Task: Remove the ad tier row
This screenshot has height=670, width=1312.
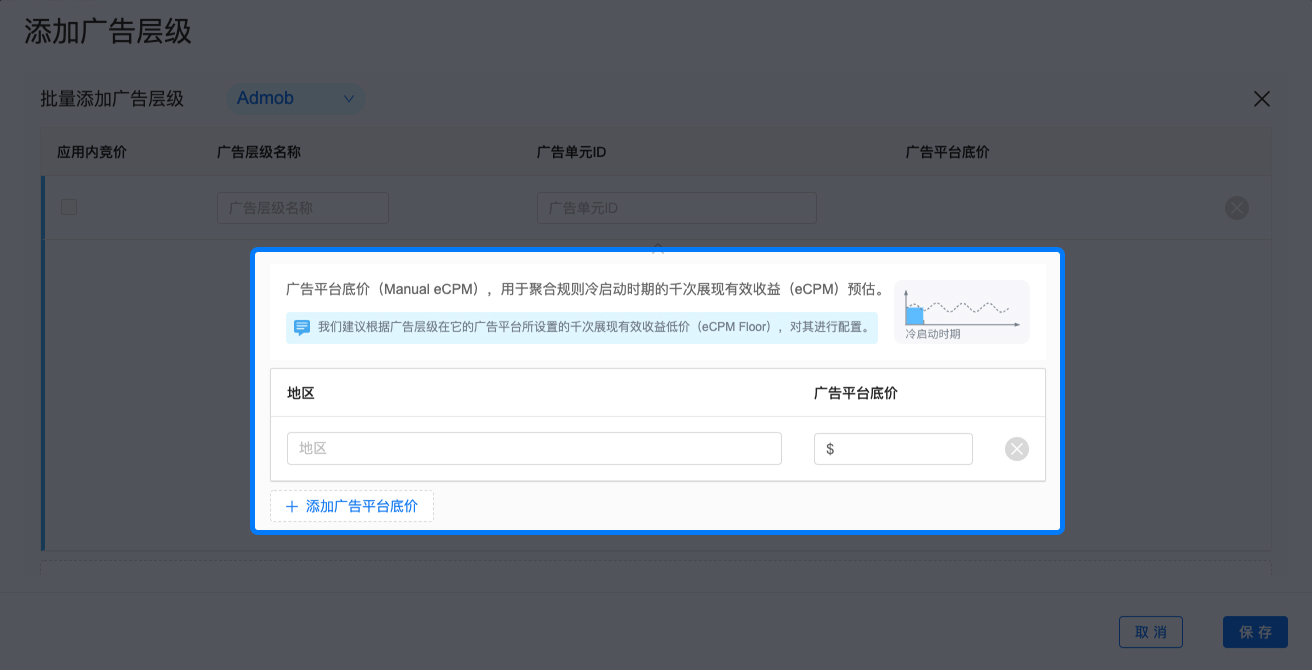Action: pyautogui.click(x=1237, y=208)
